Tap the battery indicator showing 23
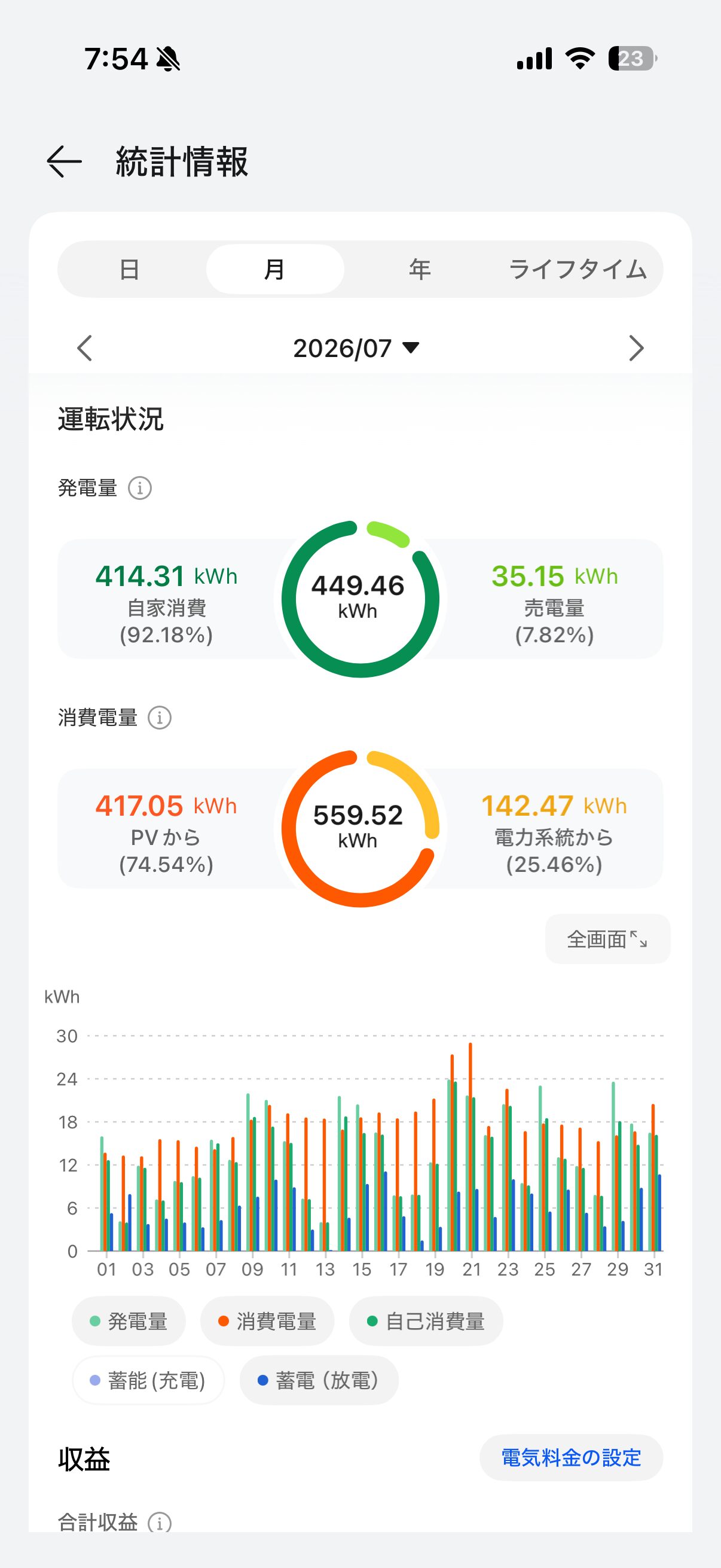Viewport: 721px width, 1568px height. point(633,59)
